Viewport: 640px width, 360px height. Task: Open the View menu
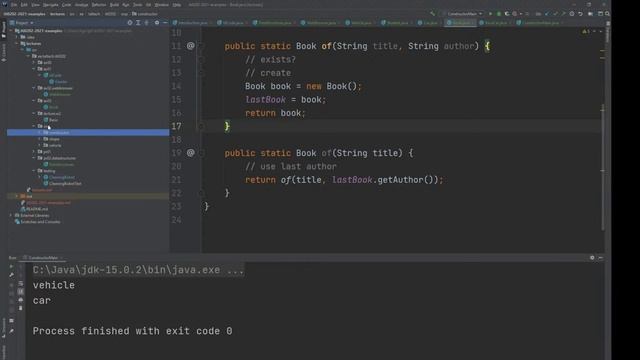[36, 5]
